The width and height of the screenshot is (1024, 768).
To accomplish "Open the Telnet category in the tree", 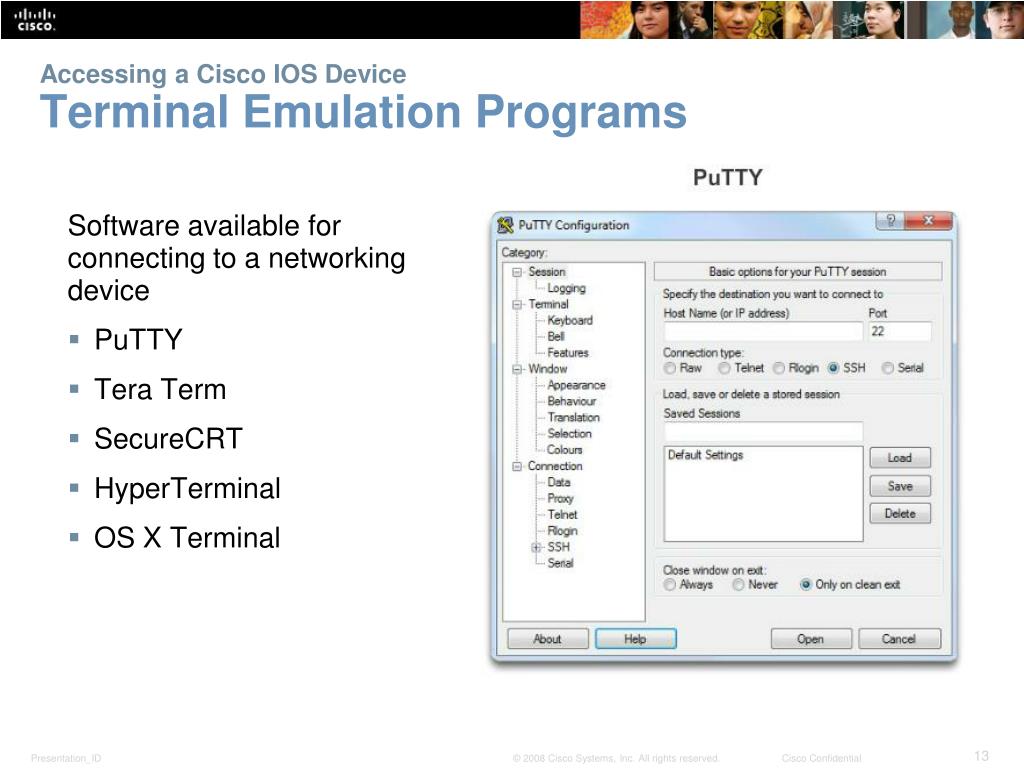I will point(562,515).
